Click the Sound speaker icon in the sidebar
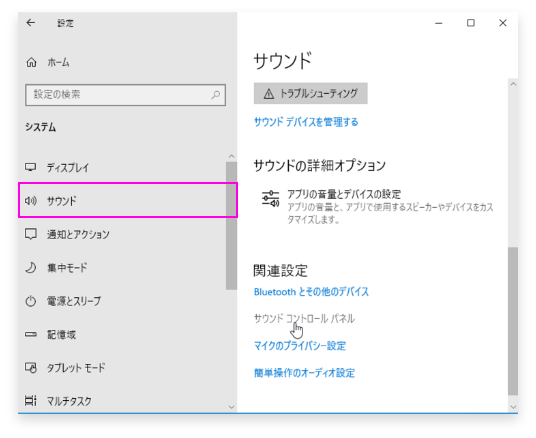The image size is (536, 438). click(x=30, y=200)
